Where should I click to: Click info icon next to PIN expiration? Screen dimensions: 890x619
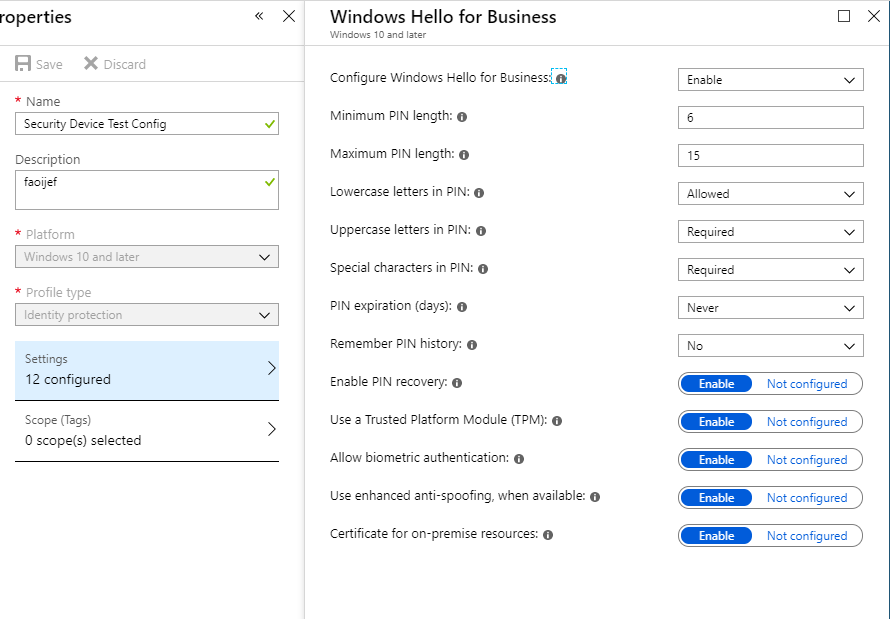click(x=462, y=307)
